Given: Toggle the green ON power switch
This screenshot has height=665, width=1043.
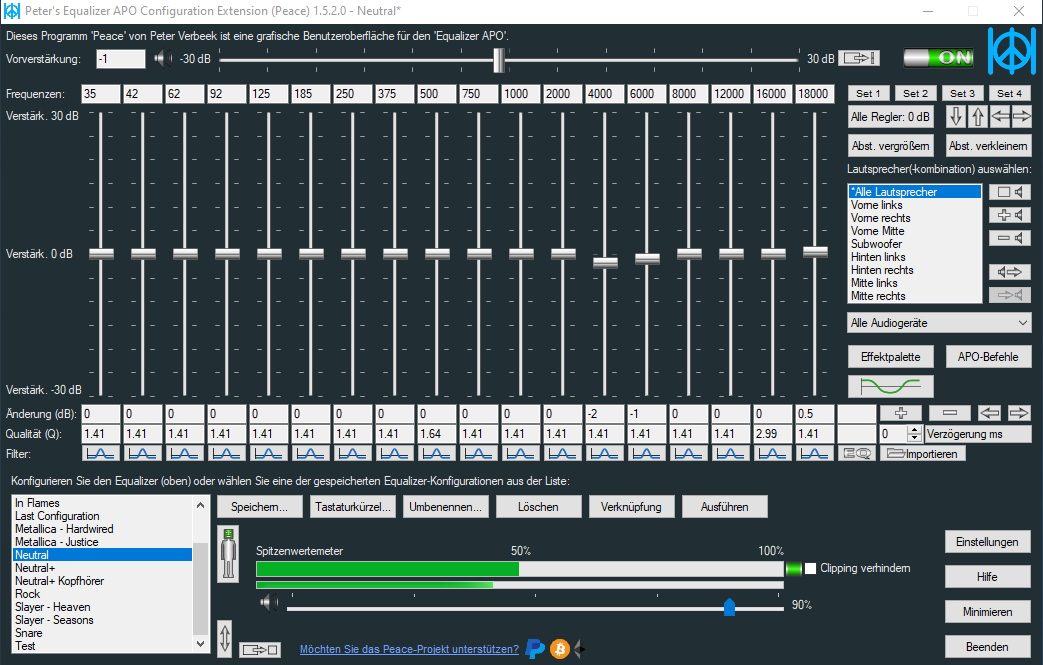Looking at the screenshot, I should [939, 58].
